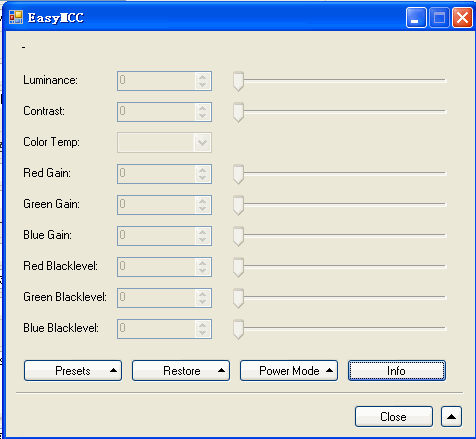Decrease Blue Gain with spinner down arrow
Image resolution: width=476 pixels, height=439 pixels.
(x=202, y=240)
